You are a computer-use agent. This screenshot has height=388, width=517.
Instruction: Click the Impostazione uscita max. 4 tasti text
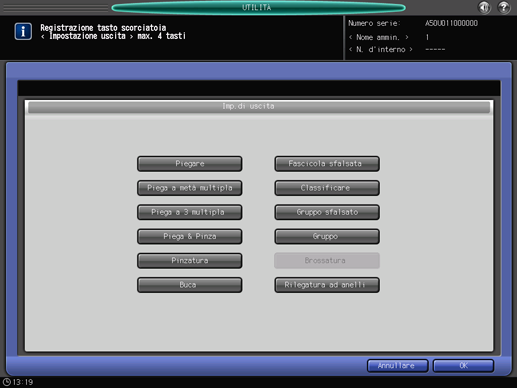tap(113, 36)
